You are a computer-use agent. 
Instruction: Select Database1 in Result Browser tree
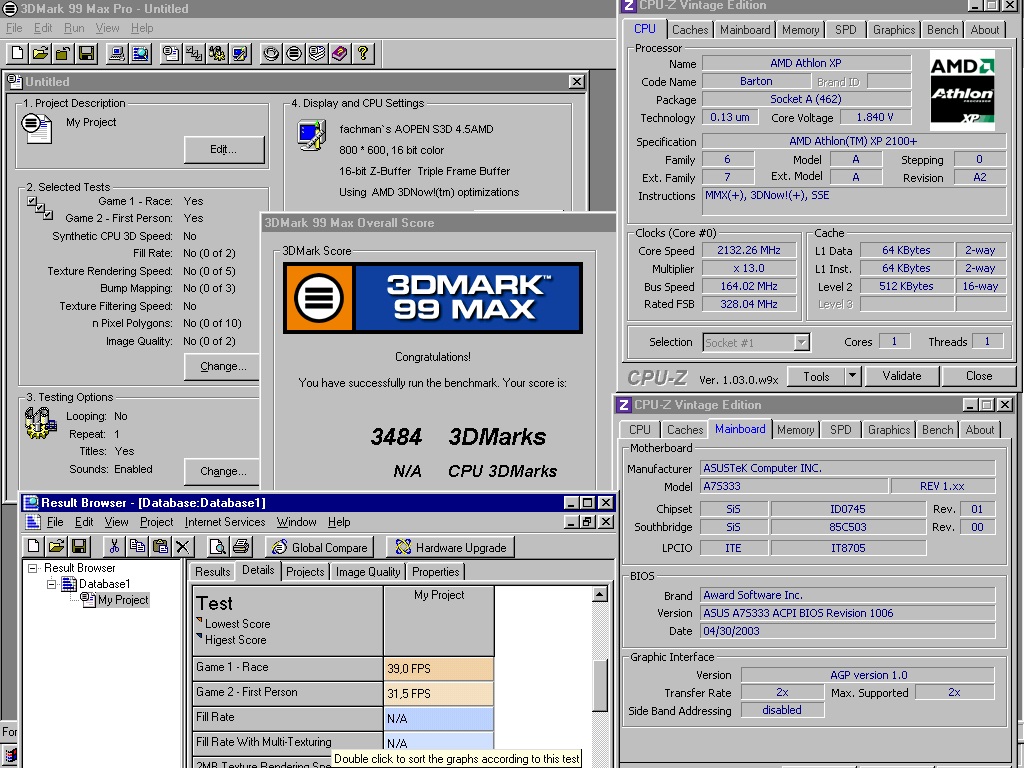click(104, 584)
